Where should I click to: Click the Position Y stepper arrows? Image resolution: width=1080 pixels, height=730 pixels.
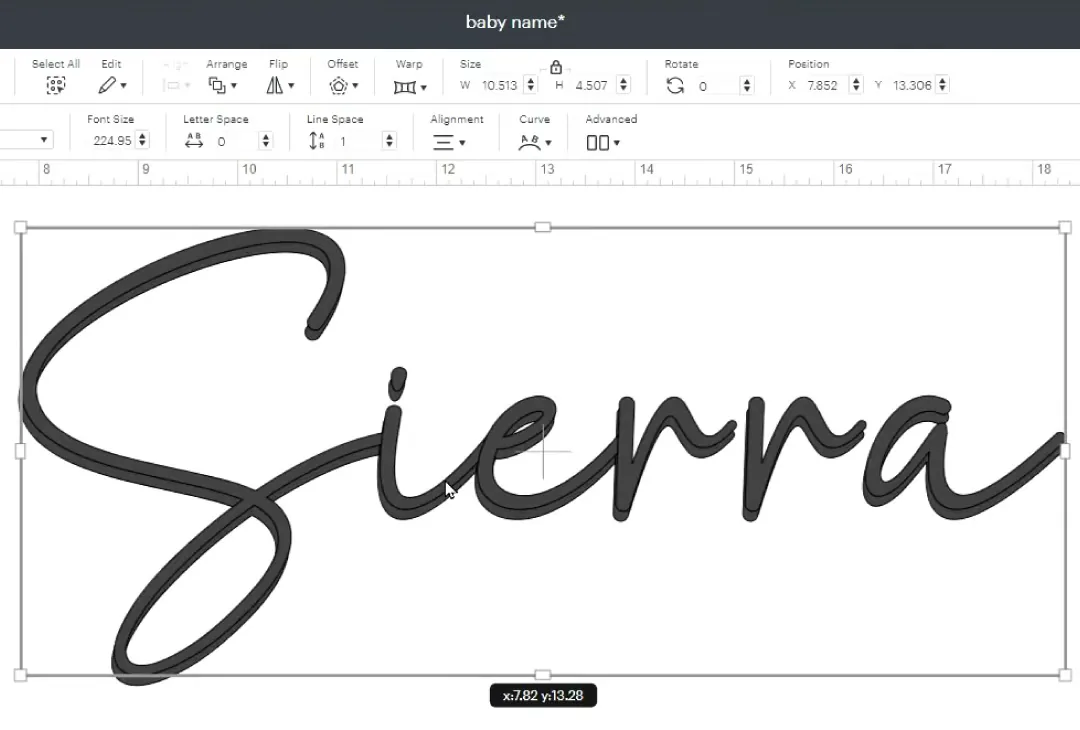pos(943,85)
